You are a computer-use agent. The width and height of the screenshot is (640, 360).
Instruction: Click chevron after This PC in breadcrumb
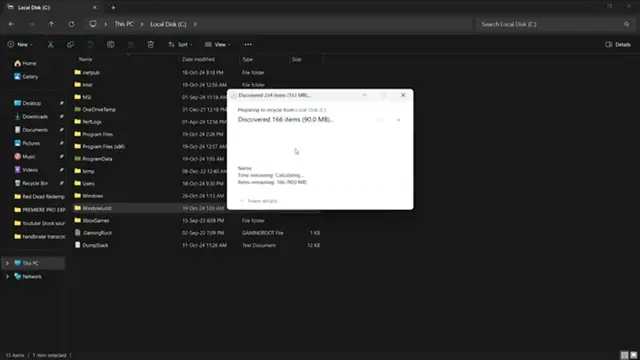pos(142,24)
